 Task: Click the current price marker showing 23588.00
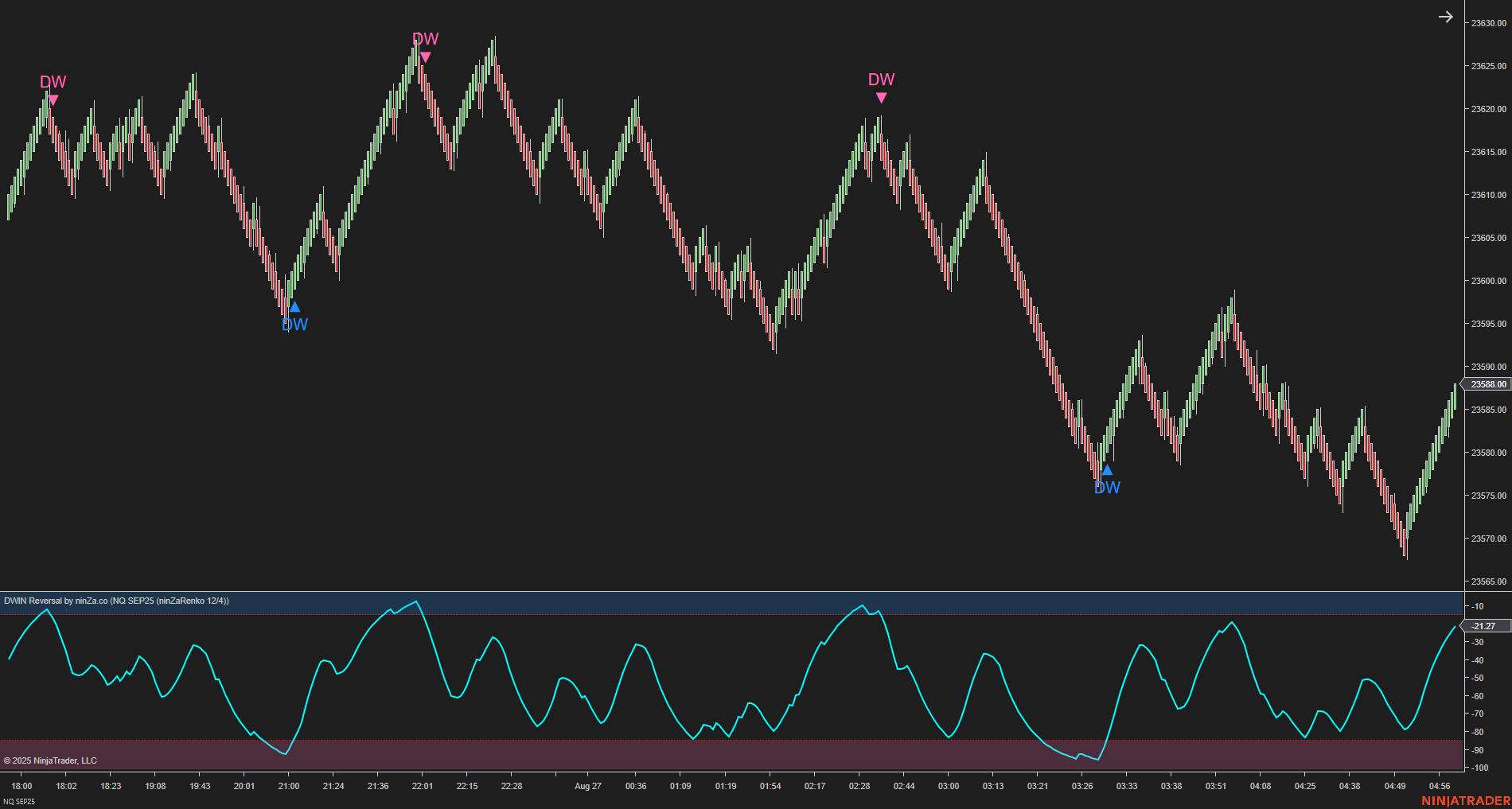click(x=1485, y=385)
